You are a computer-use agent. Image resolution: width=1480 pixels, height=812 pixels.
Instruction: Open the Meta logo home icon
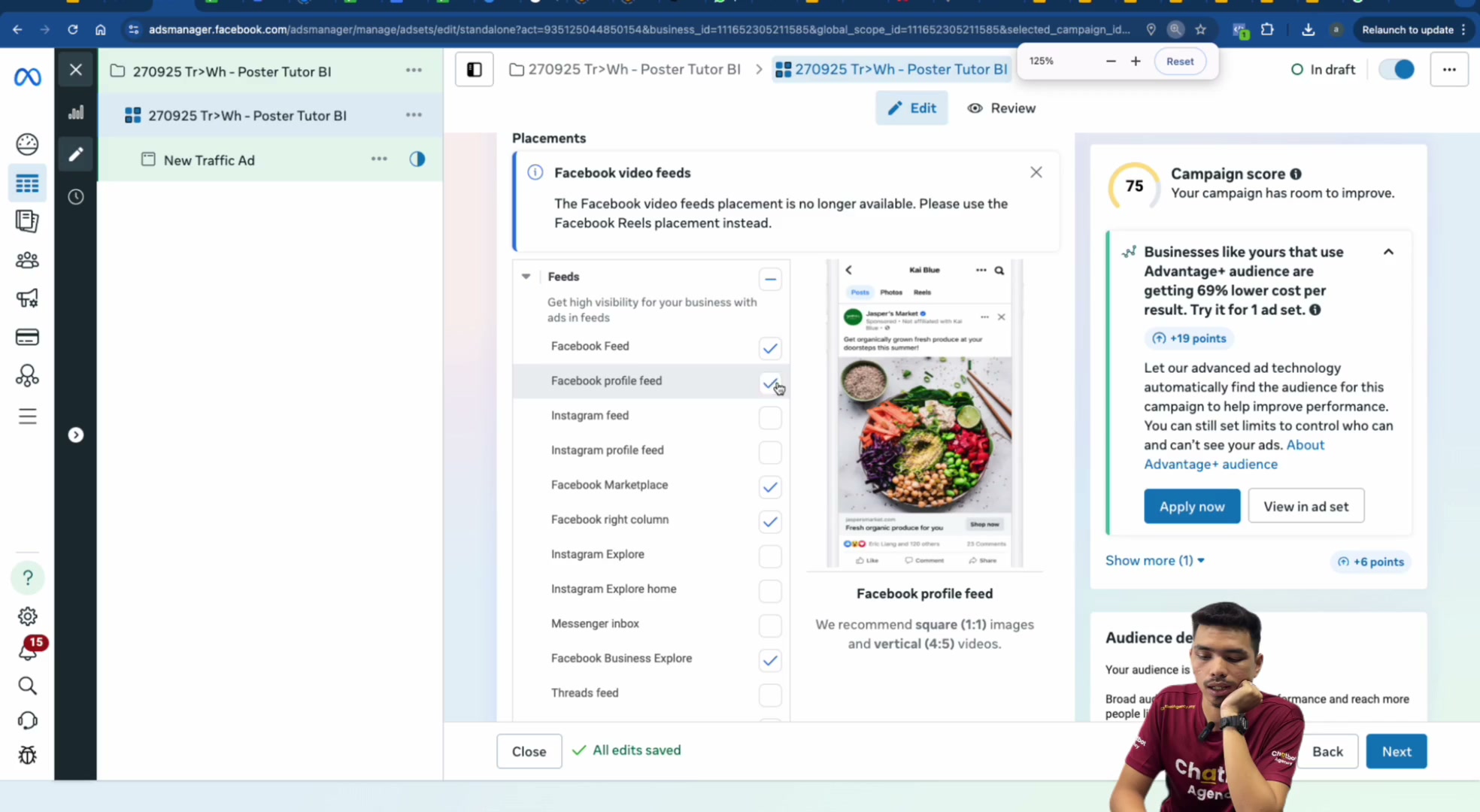pyautogui.click(x=28, y=77)
